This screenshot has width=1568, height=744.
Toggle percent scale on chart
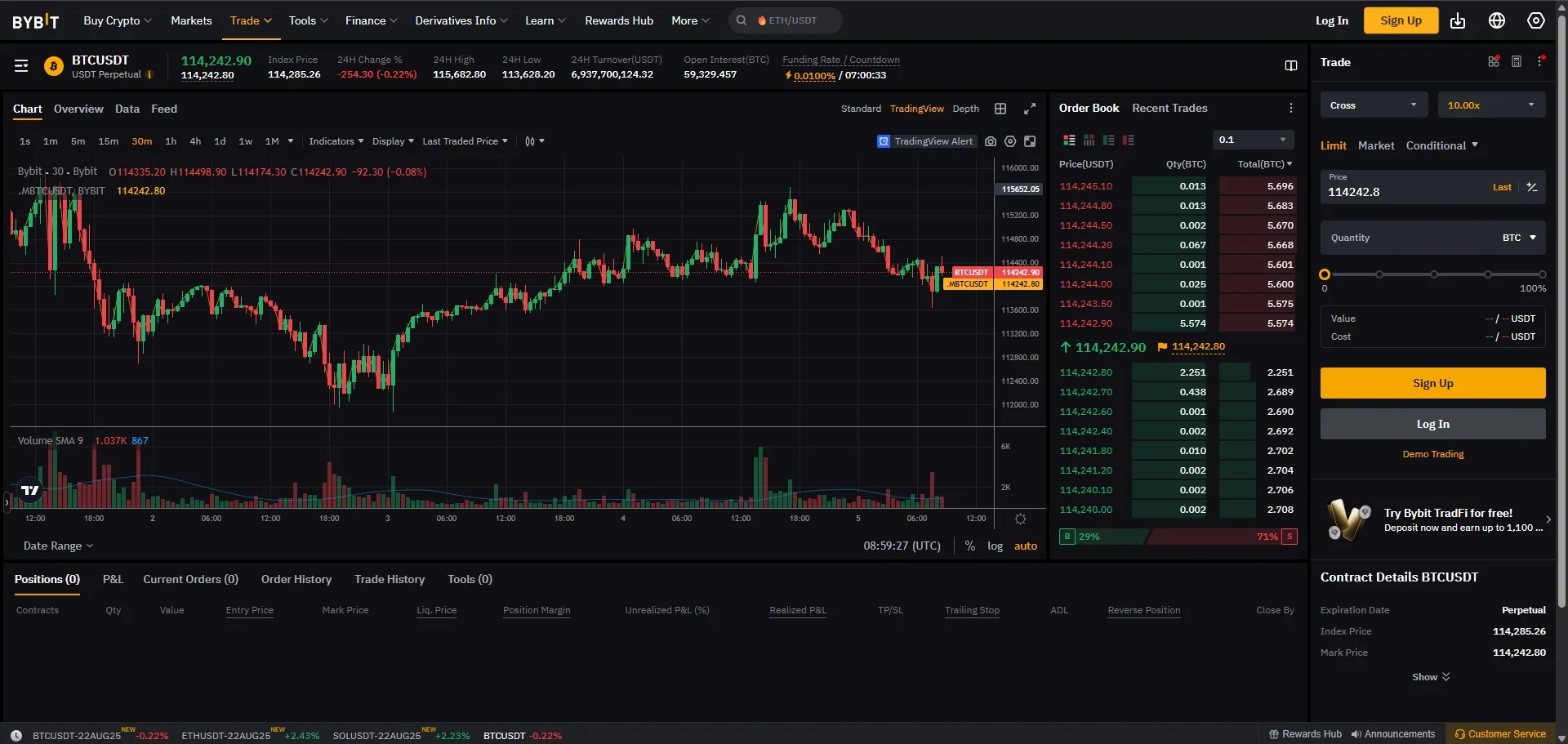tap(969, 546)
